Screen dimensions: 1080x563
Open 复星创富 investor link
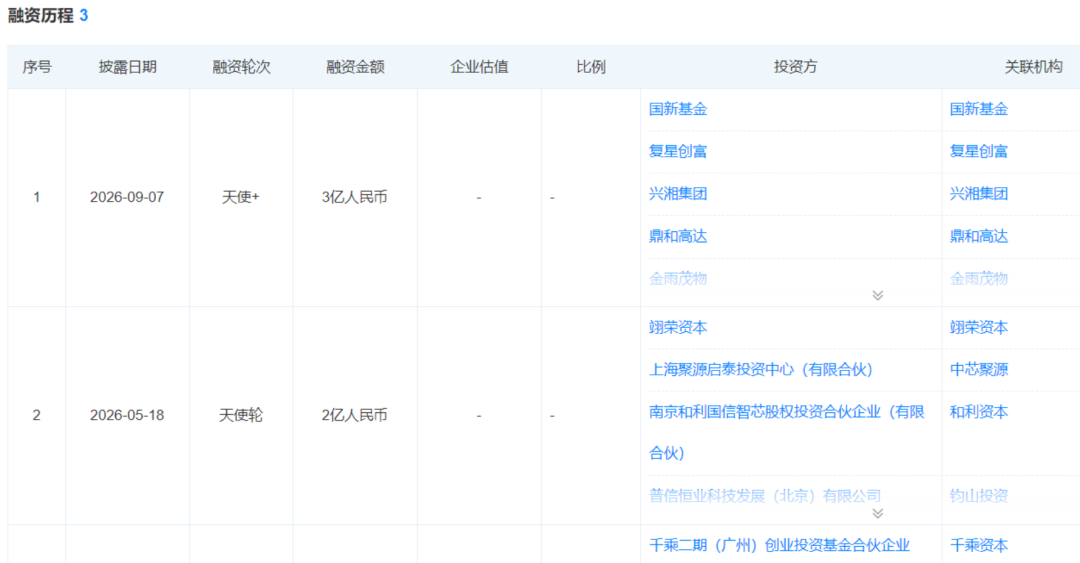click(x=678, y=151)
